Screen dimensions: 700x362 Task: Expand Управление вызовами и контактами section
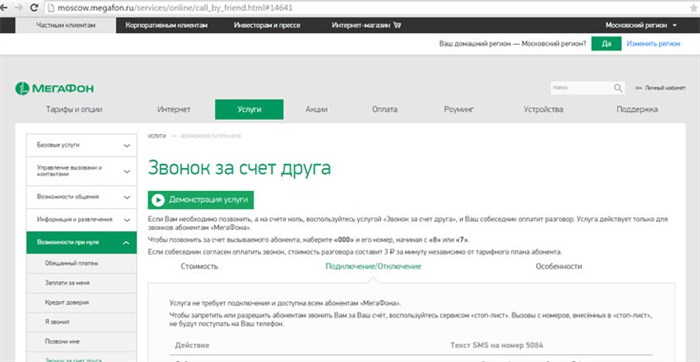[81, 171]
